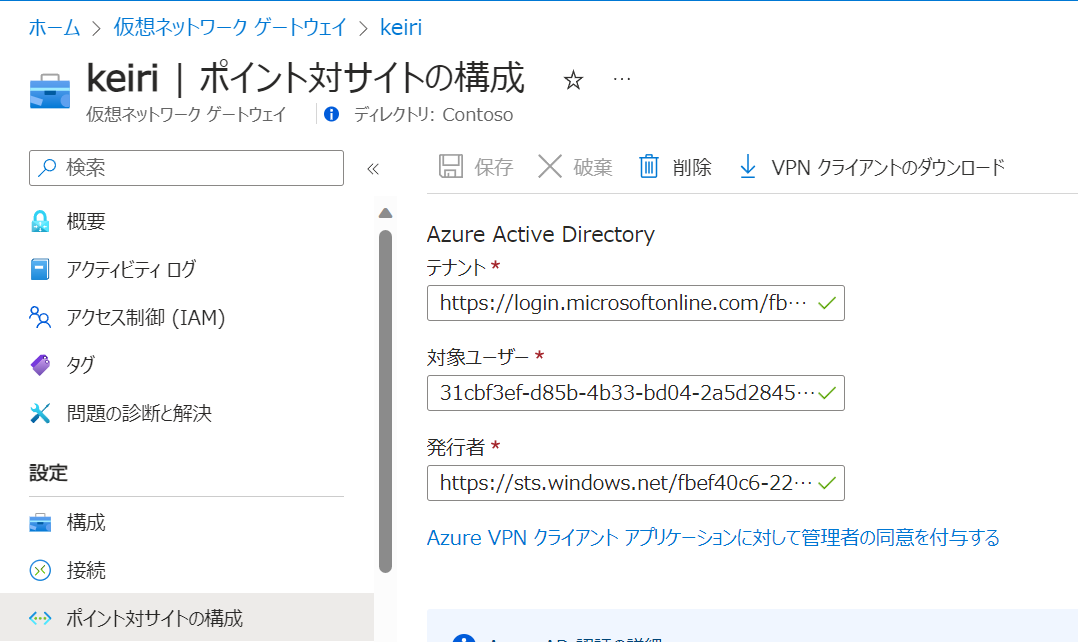The height and width of the screenshot is (642, 1078).
Task: Click the favorite star icon beside the title
Action: pyautogui.click(x=573, y=80)
